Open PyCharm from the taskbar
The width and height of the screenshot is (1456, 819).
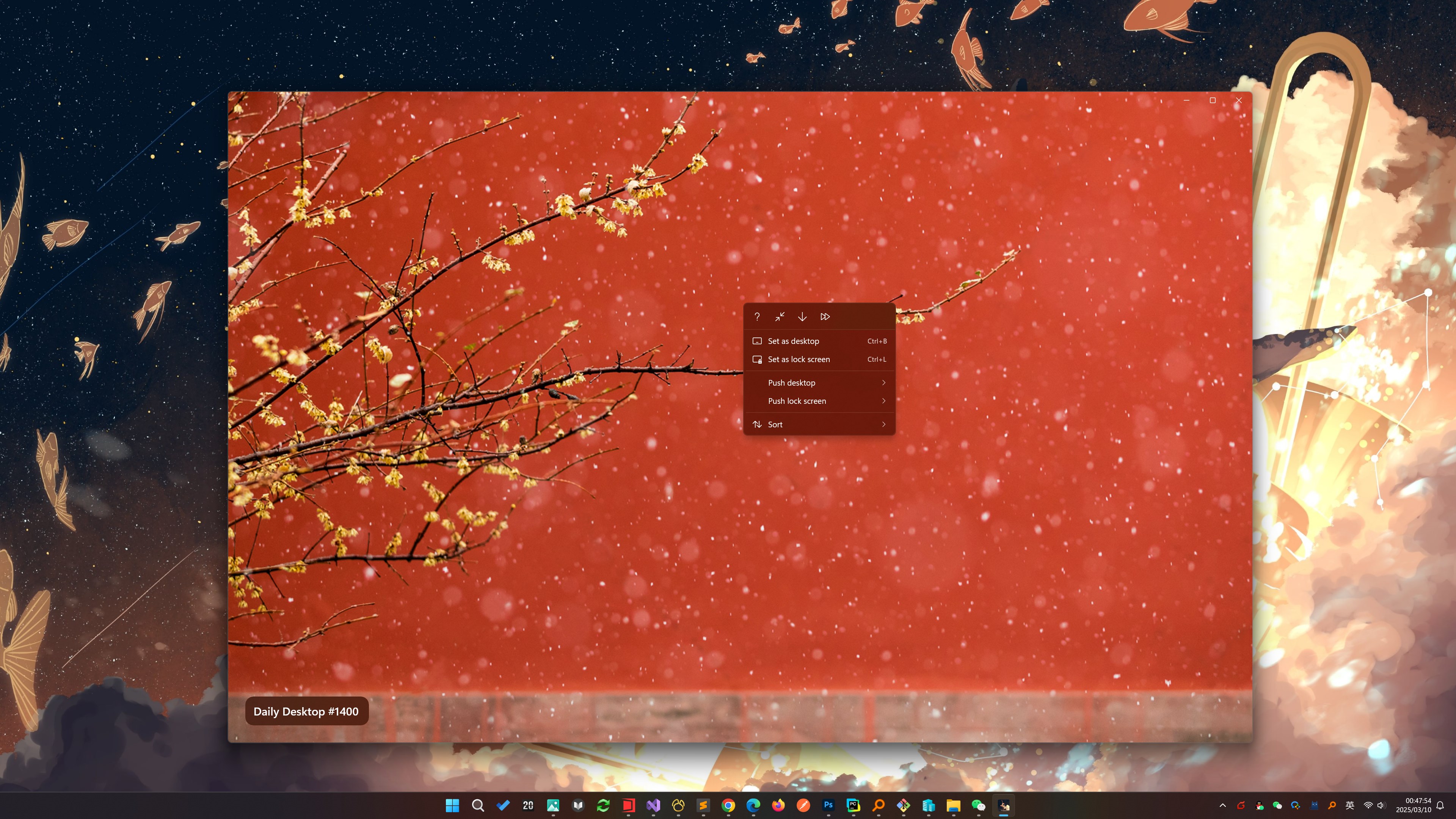(x=853, y=805)
